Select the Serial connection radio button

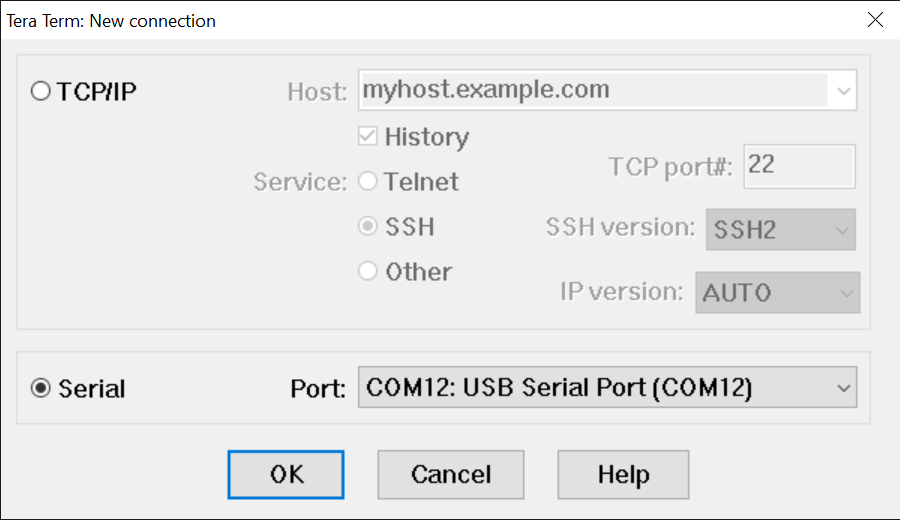point(41,388)
